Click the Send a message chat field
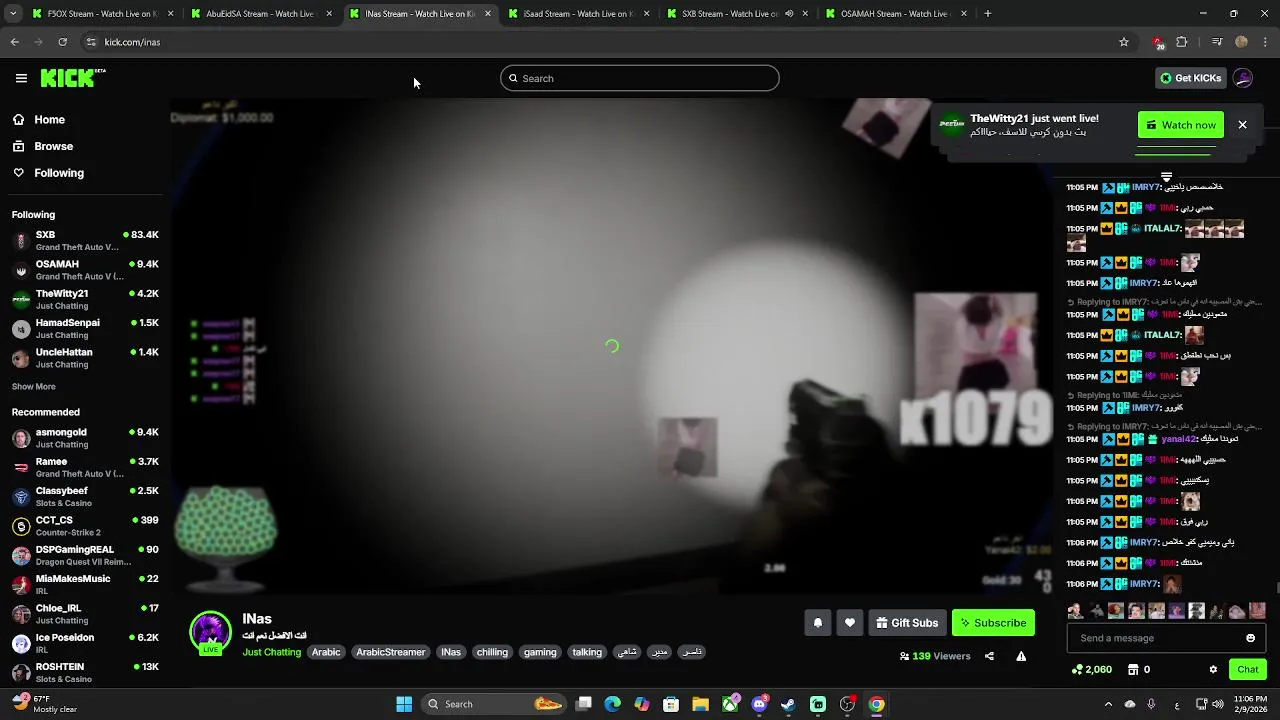 pyautogui.click(x=1157, y=638)
